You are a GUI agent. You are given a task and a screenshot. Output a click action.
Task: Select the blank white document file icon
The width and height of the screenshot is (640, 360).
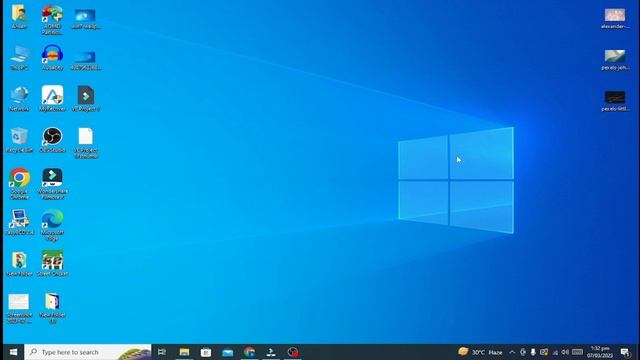(x=86, y=143)
